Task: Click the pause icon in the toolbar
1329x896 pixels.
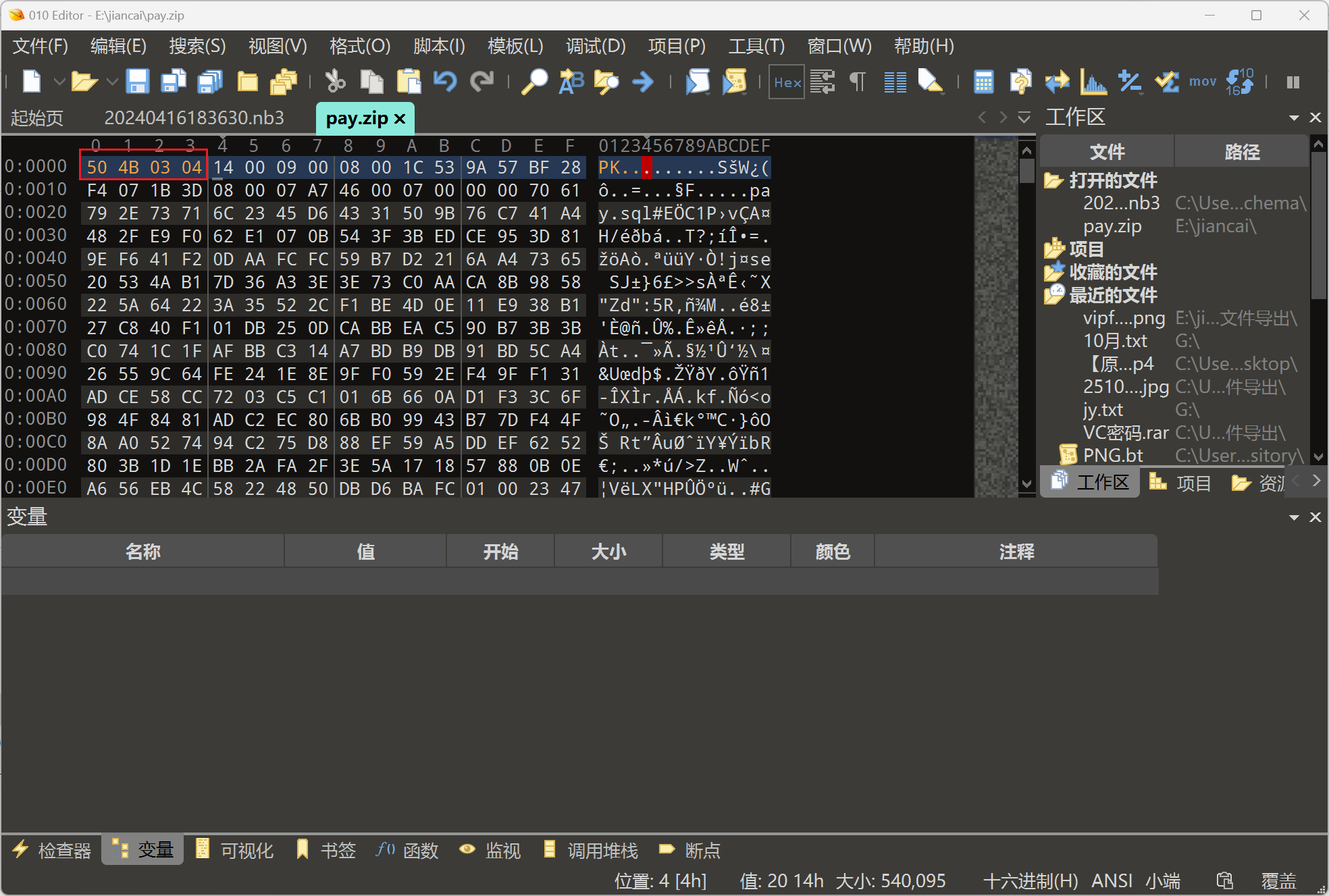Action: tap(1293, 82)
